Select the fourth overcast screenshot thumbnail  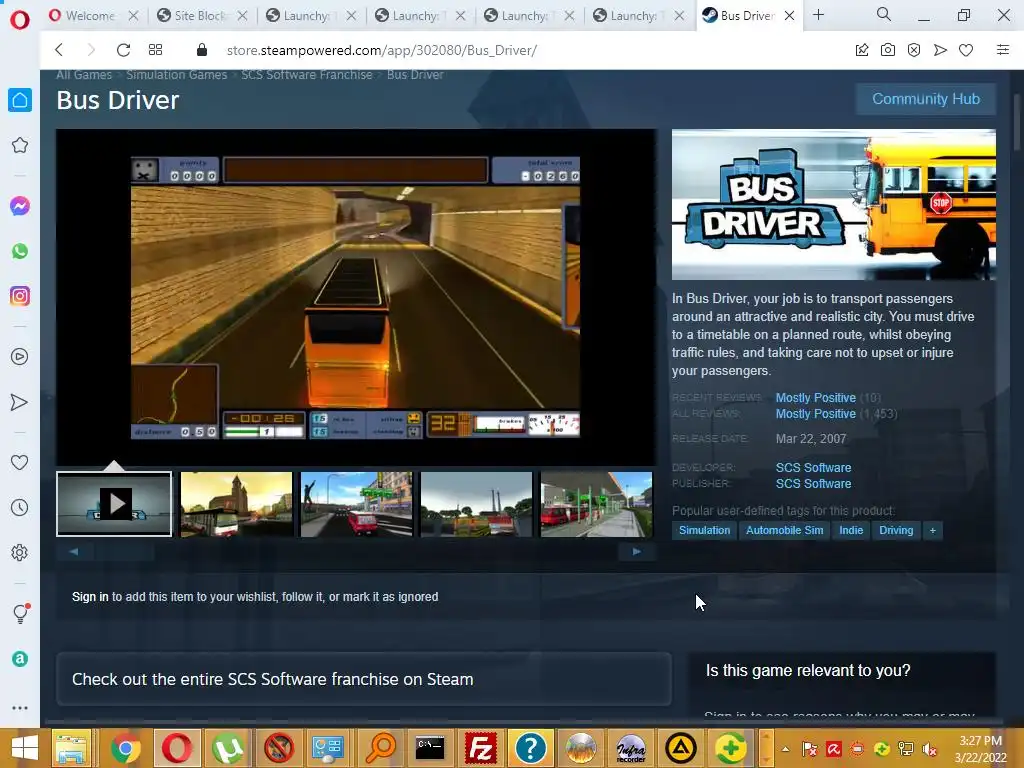tap(477, 504)
